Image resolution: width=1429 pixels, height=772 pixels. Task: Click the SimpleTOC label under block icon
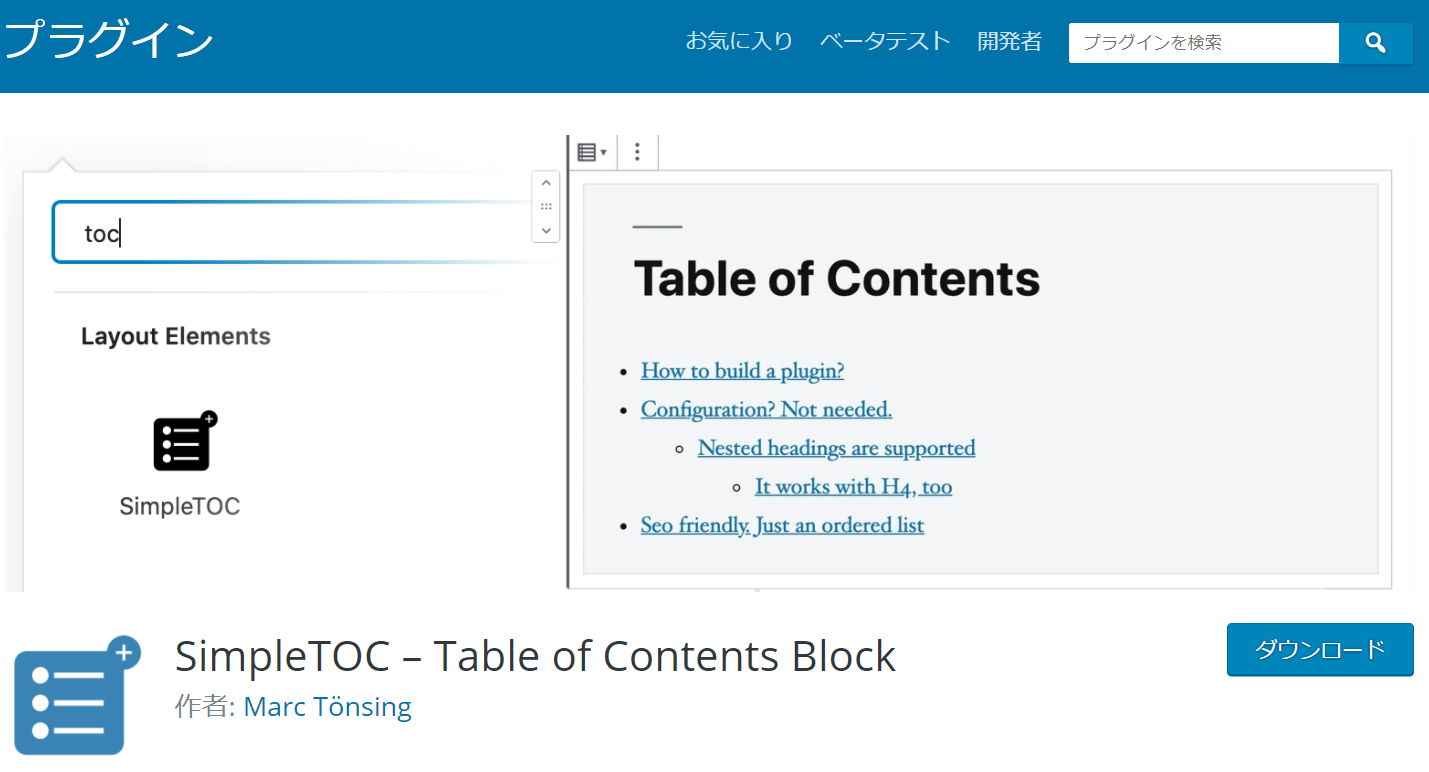(180, 506)
